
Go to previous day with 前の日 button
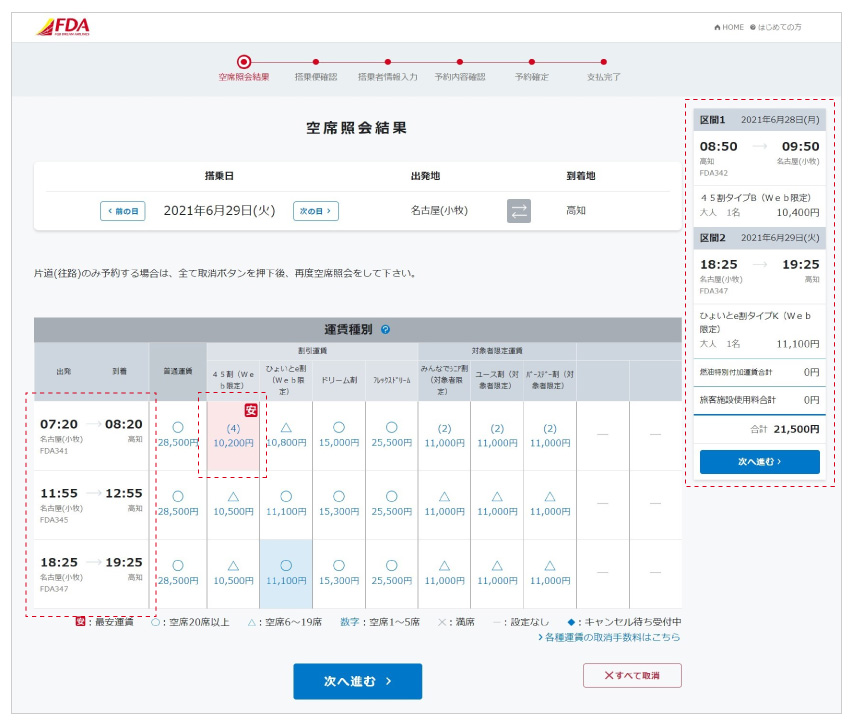pos(123,211)
